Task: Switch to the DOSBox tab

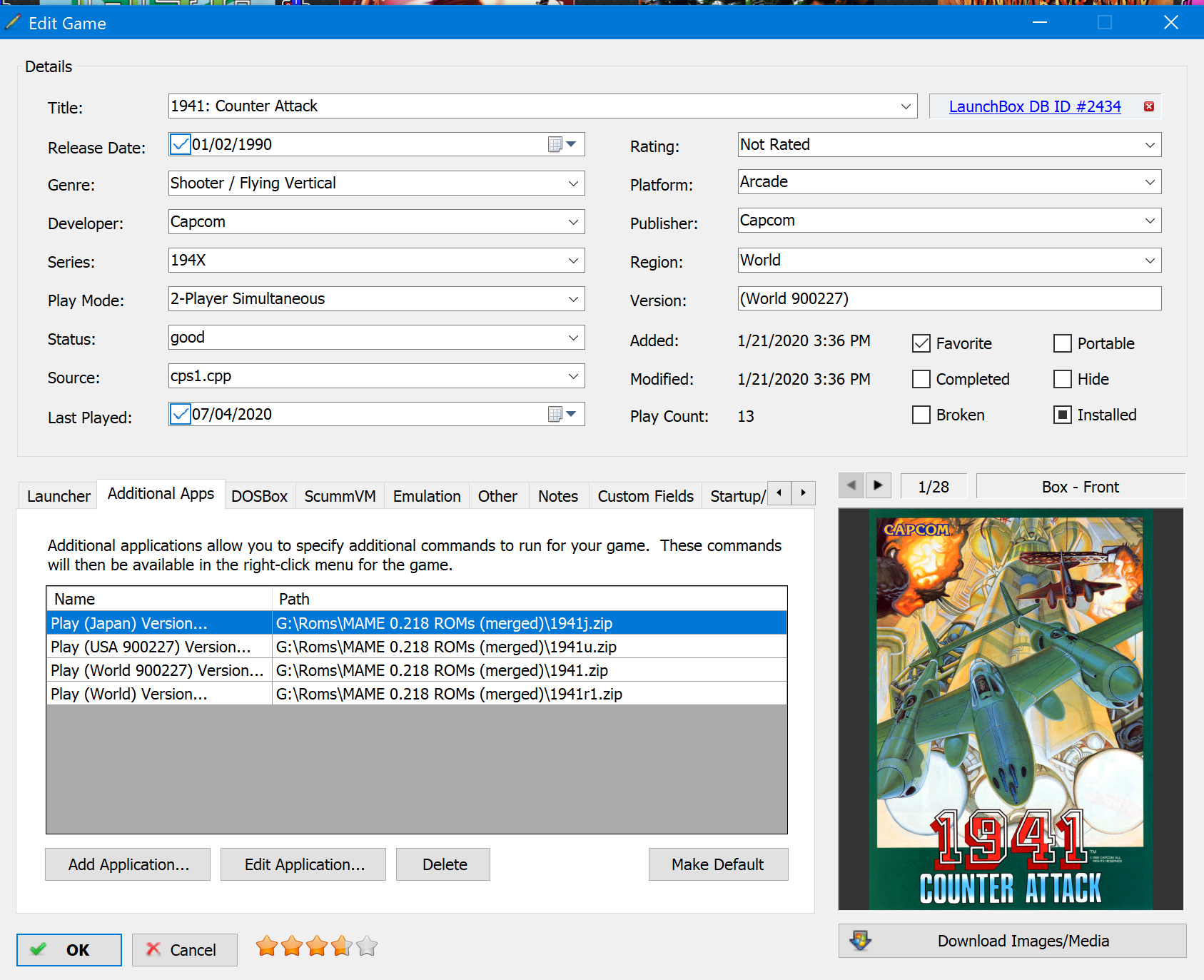Action: click(x=259, y=496)
